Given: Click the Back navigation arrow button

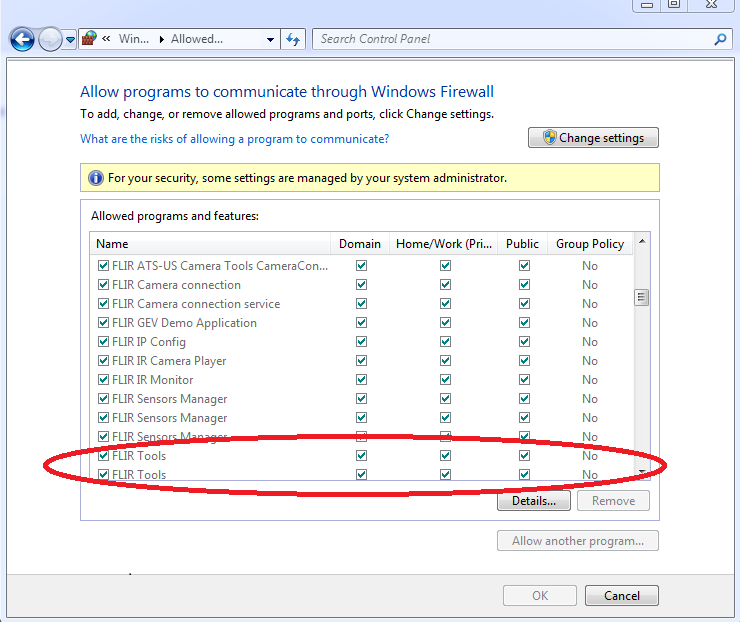Looking at the screenshot, I should 23,40.
